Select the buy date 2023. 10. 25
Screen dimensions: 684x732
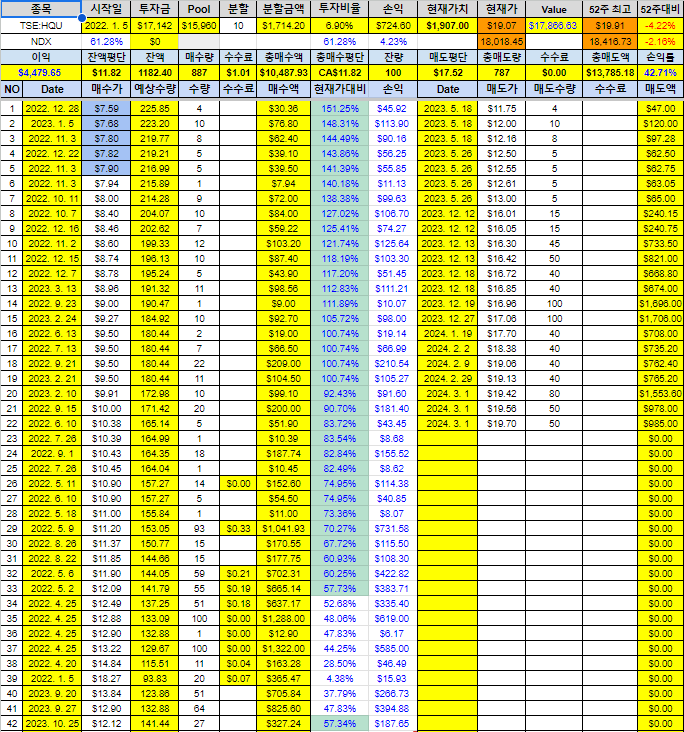point(52,724)
